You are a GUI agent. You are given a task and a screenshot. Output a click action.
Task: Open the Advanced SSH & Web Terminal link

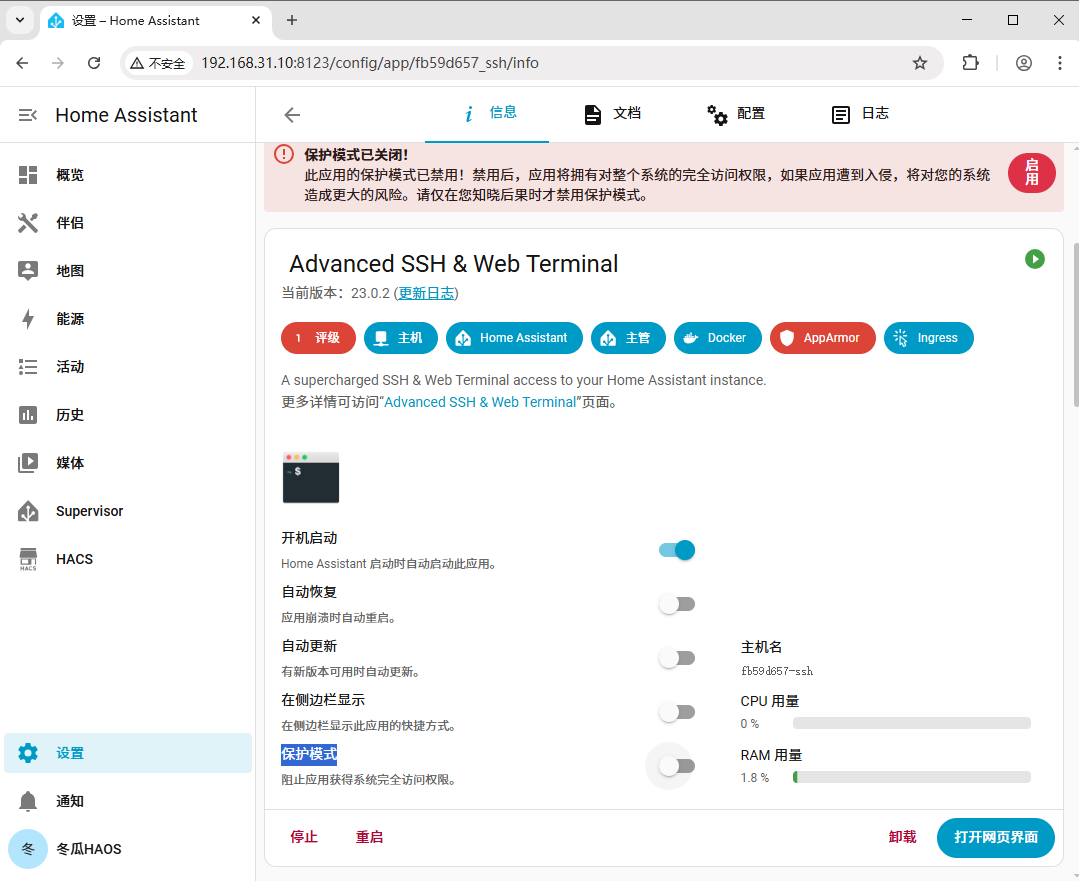[x=480, y=402]
